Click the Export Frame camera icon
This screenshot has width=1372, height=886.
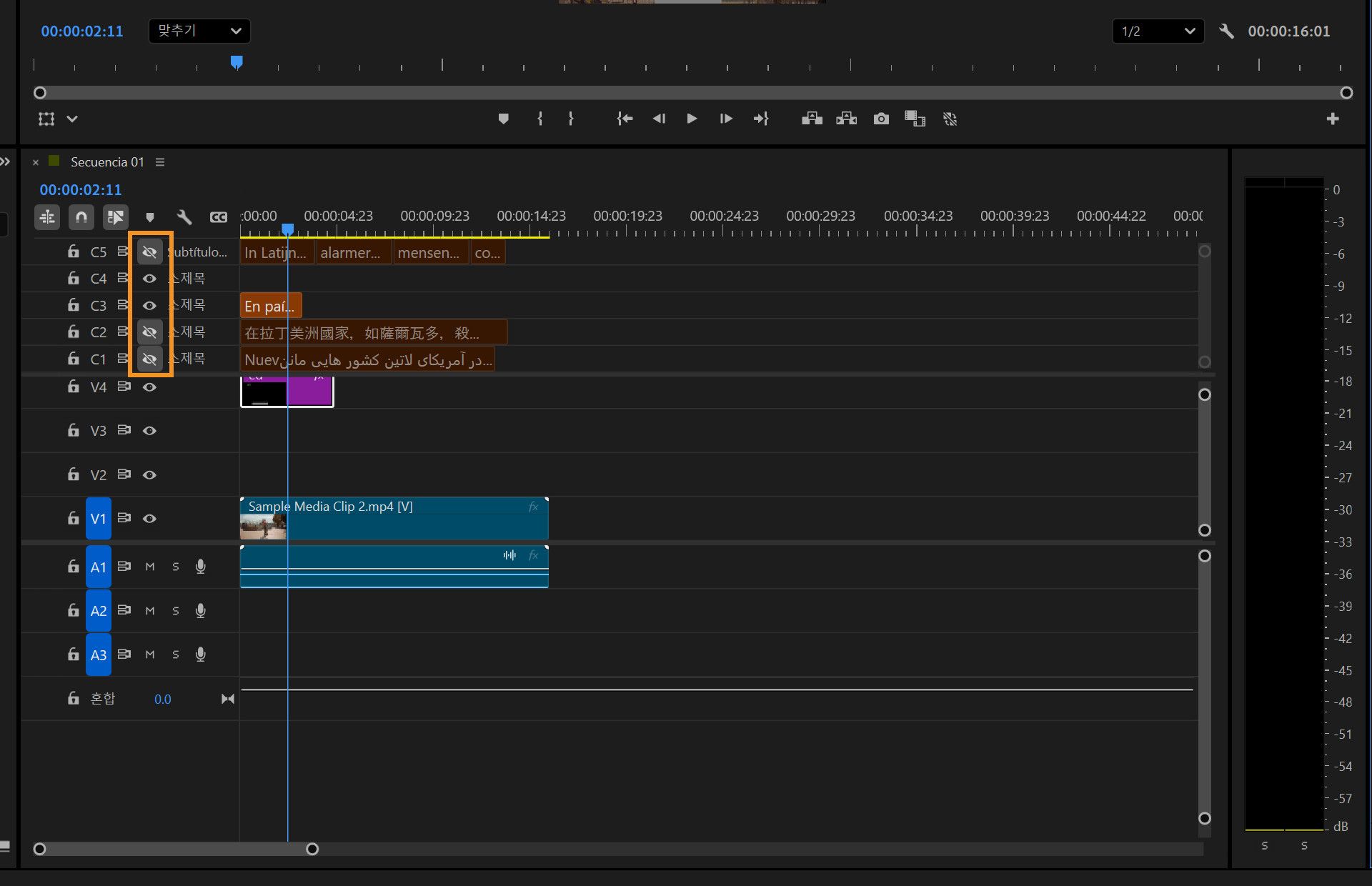[881, 119]
